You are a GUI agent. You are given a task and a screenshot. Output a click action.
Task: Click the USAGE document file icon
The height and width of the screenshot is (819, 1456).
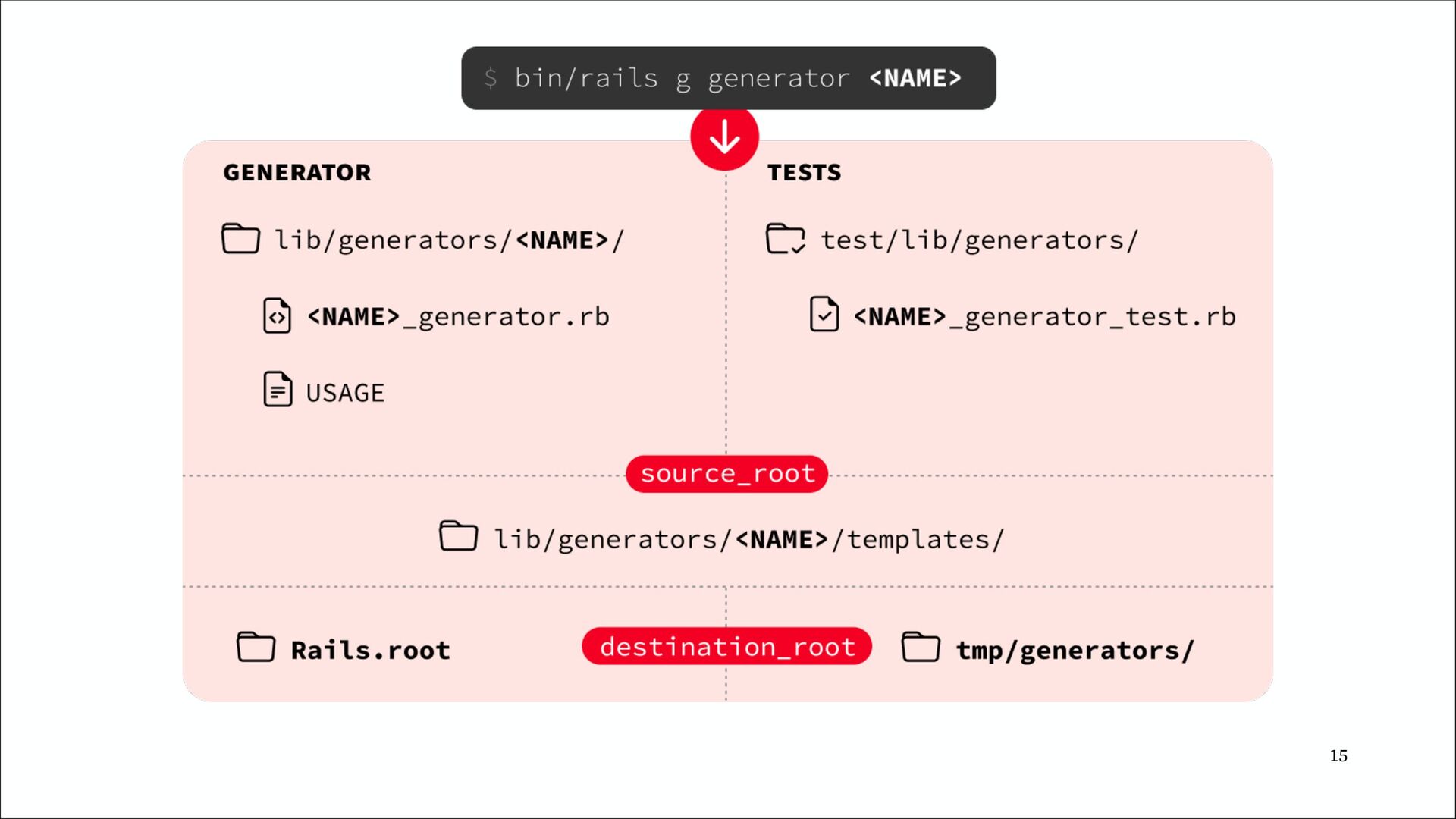277,389
